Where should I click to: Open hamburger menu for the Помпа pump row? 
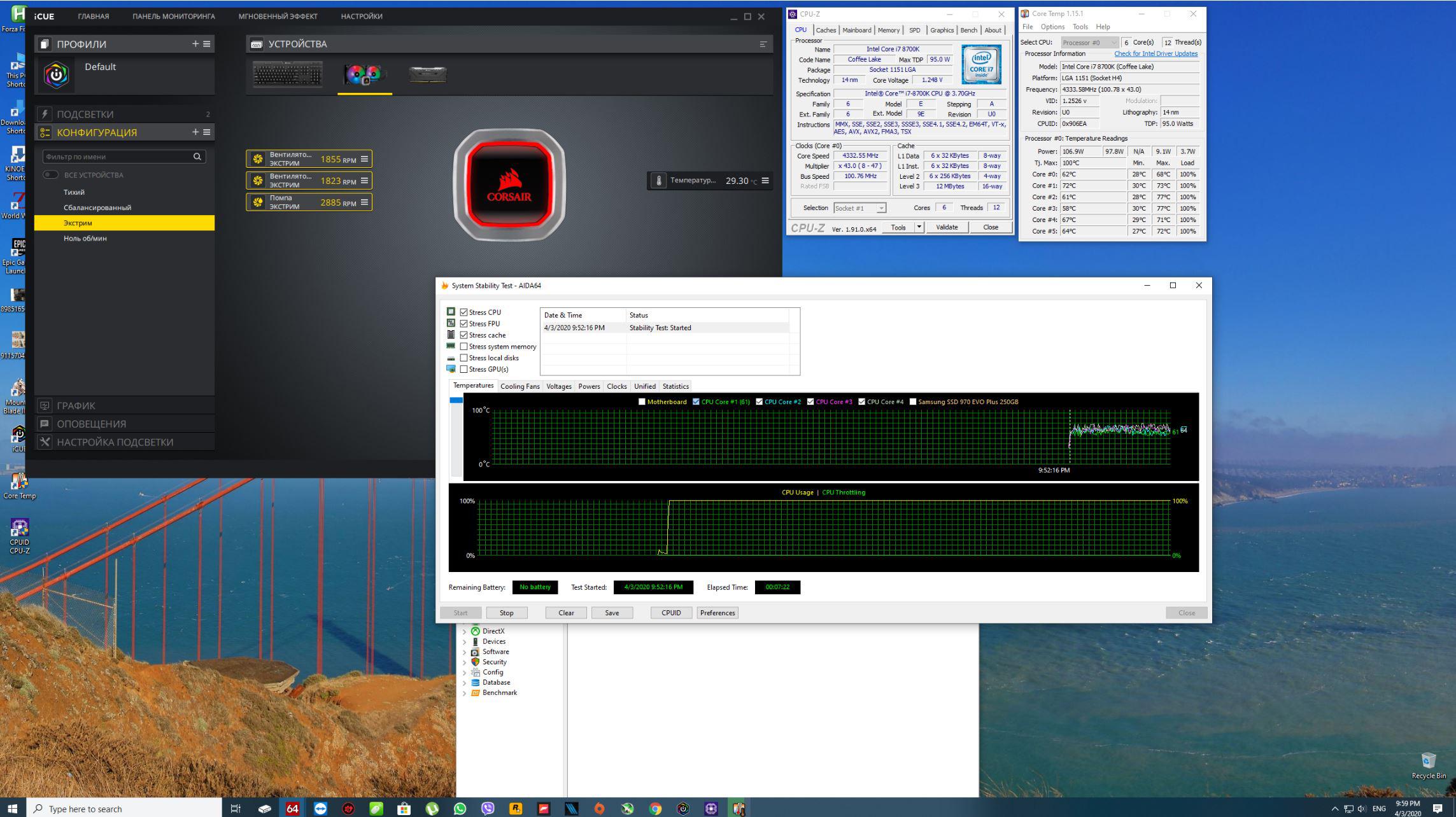click(364, 202)
